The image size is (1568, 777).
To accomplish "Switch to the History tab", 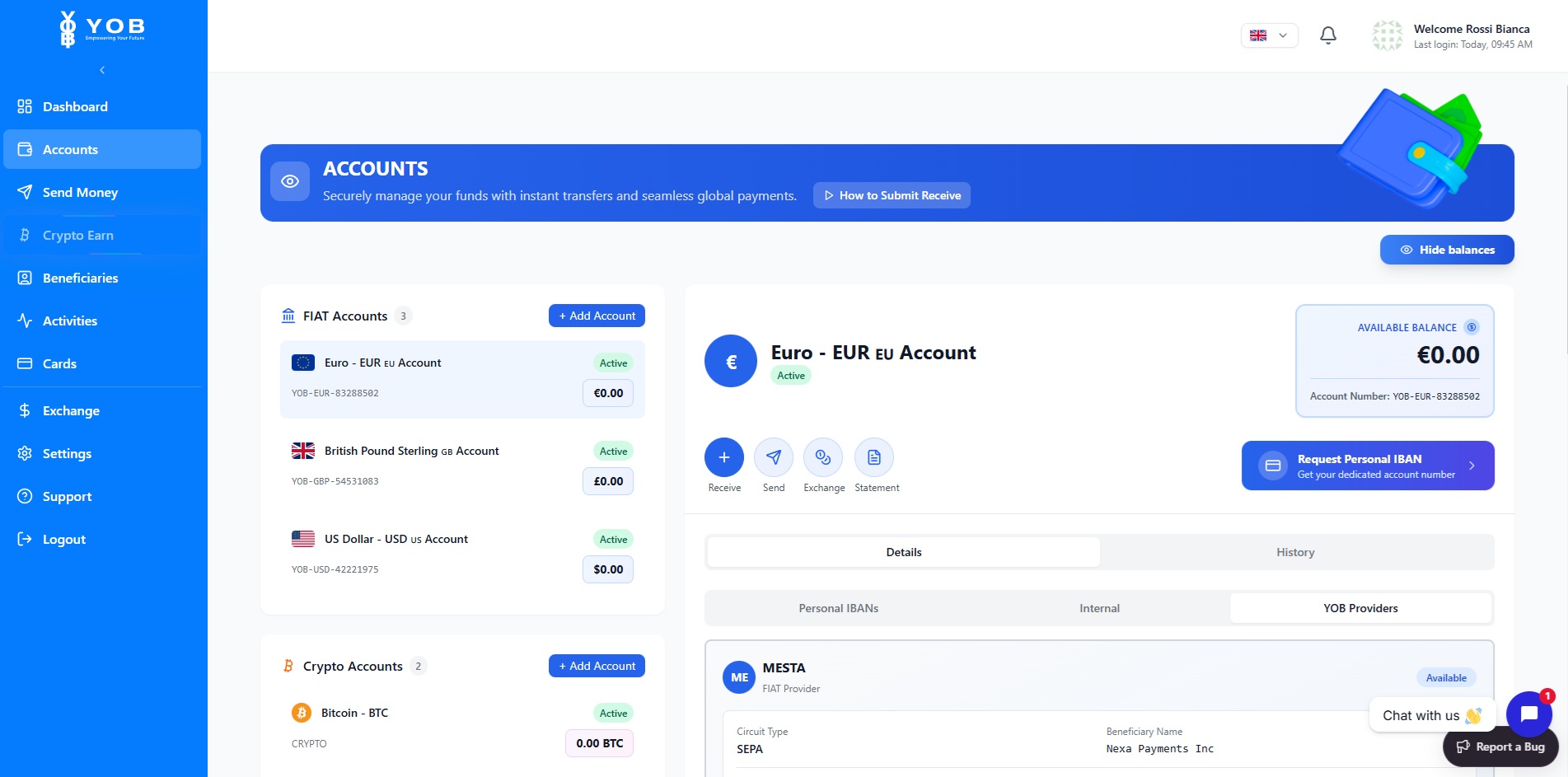I will coord(1295,552).
